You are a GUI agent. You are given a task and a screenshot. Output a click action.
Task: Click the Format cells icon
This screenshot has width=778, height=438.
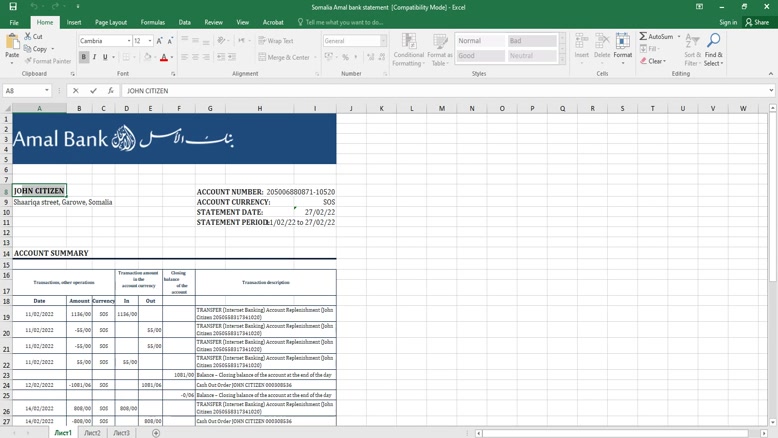coord(622,42)
